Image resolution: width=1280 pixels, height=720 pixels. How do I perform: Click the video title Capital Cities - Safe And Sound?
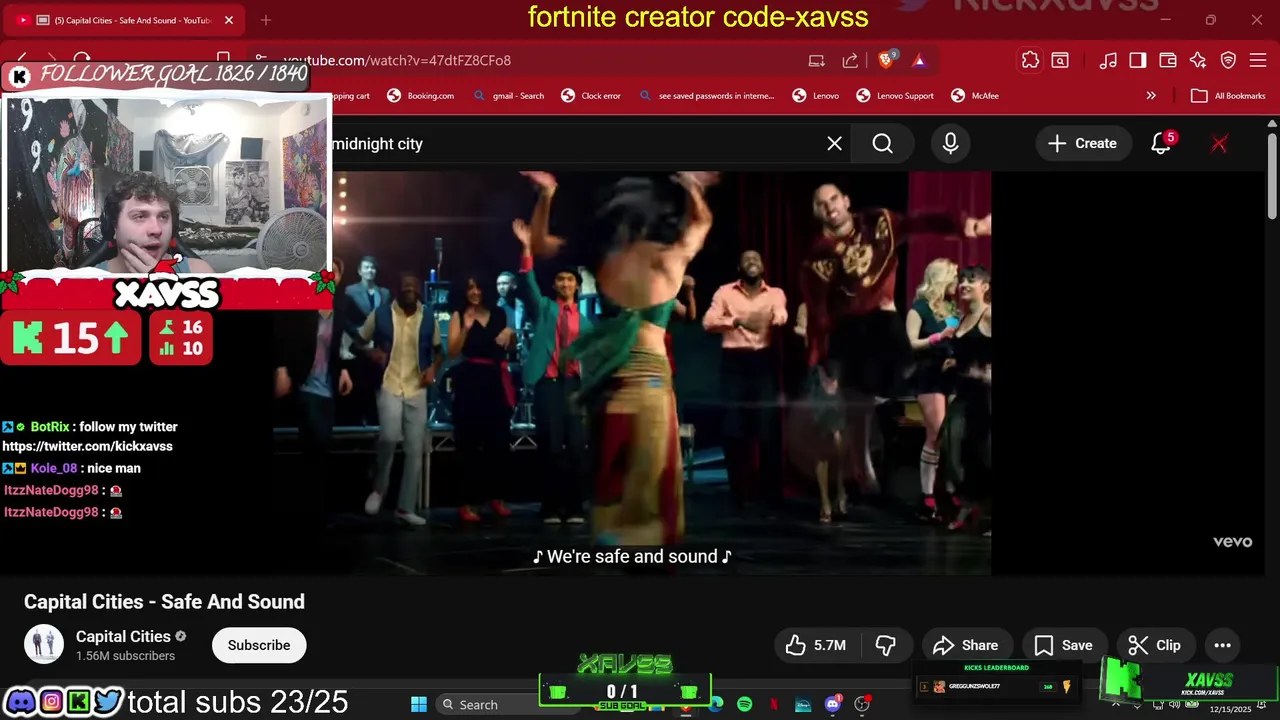click(x=164, y=602)
